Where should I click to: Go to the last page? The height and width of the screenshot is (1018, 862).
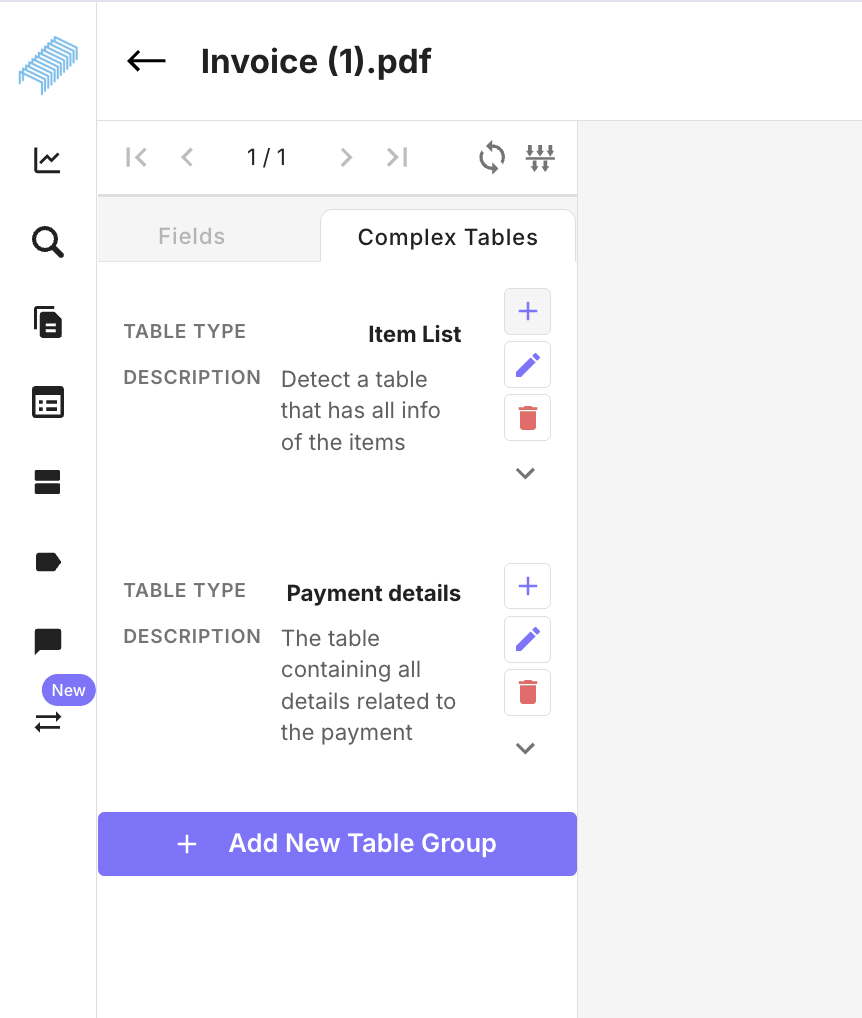[397, 157]
